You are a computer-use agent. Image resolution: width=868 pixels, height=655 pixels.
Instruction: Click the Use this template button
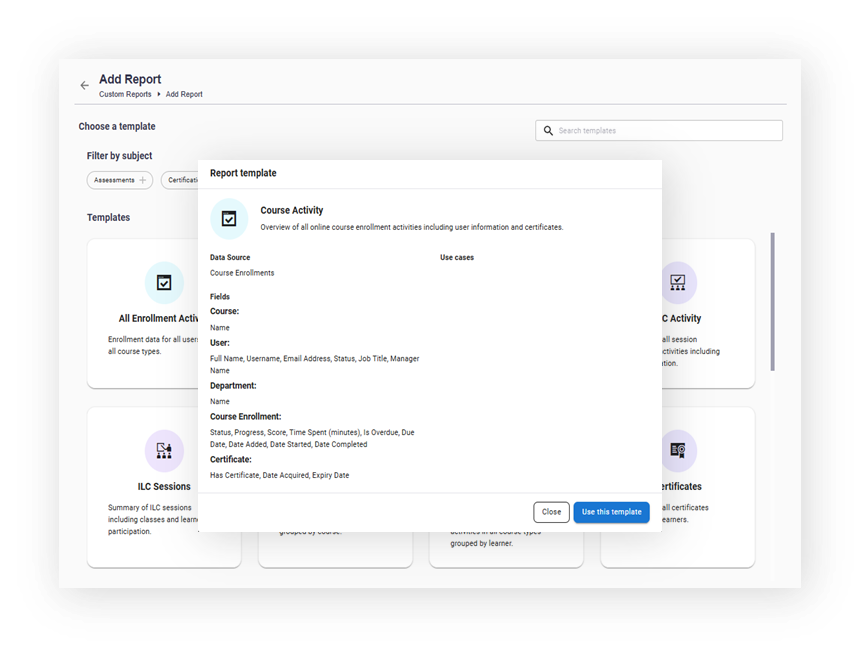pyautogui.click(x=612, y=512)
